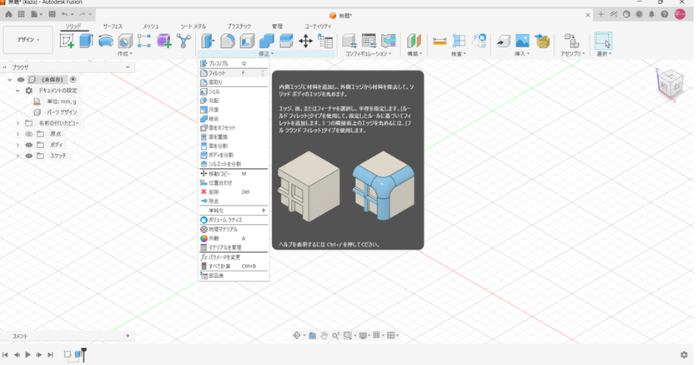The width and height of the screenshot is (698, 365).
Task: Expand the 原点 tree node
Action: point(18,134)
